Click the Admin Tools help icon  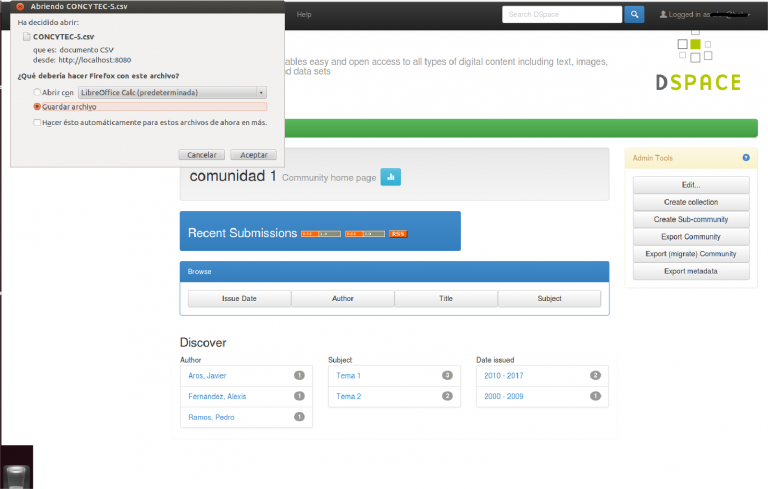pyautogui.click(x=746, y=158)
